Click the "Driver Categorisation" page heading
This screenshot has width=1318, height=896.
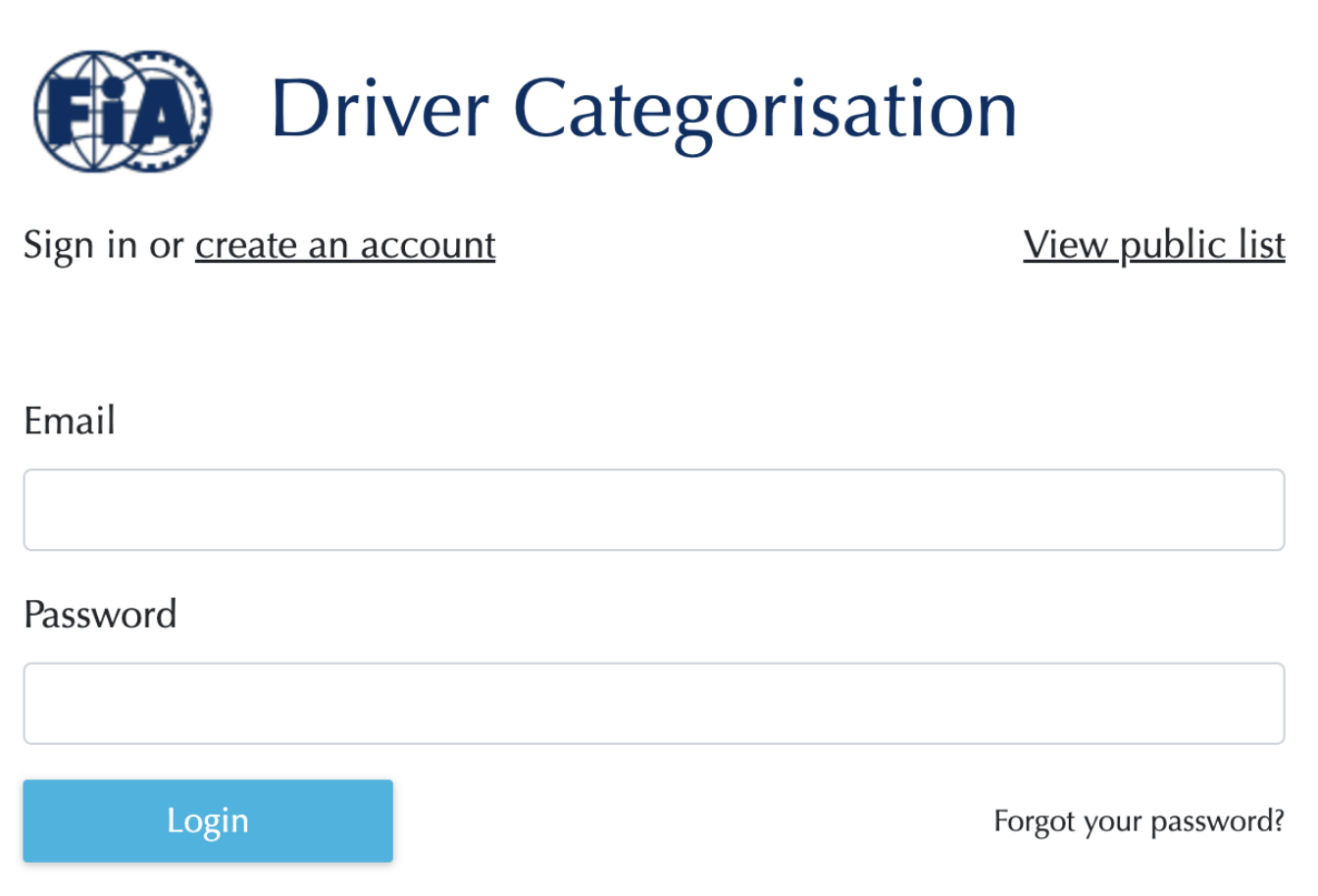643,110
